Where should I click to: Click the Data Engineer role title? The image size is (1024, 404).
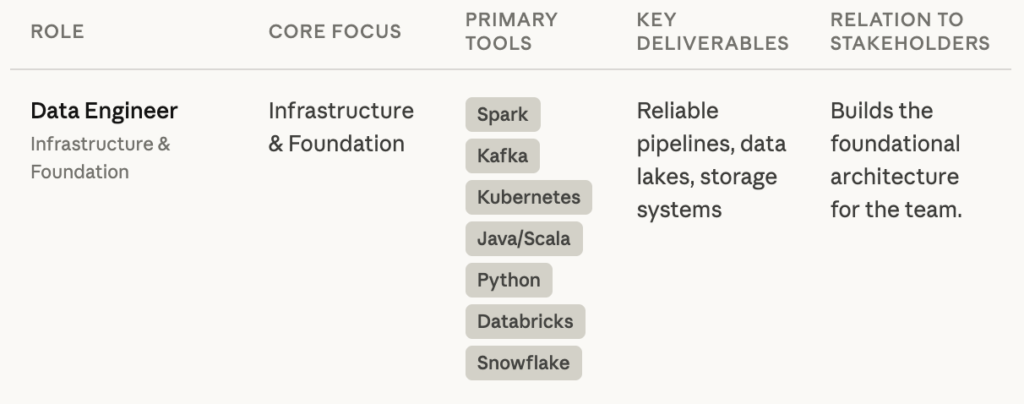(104, 110)
